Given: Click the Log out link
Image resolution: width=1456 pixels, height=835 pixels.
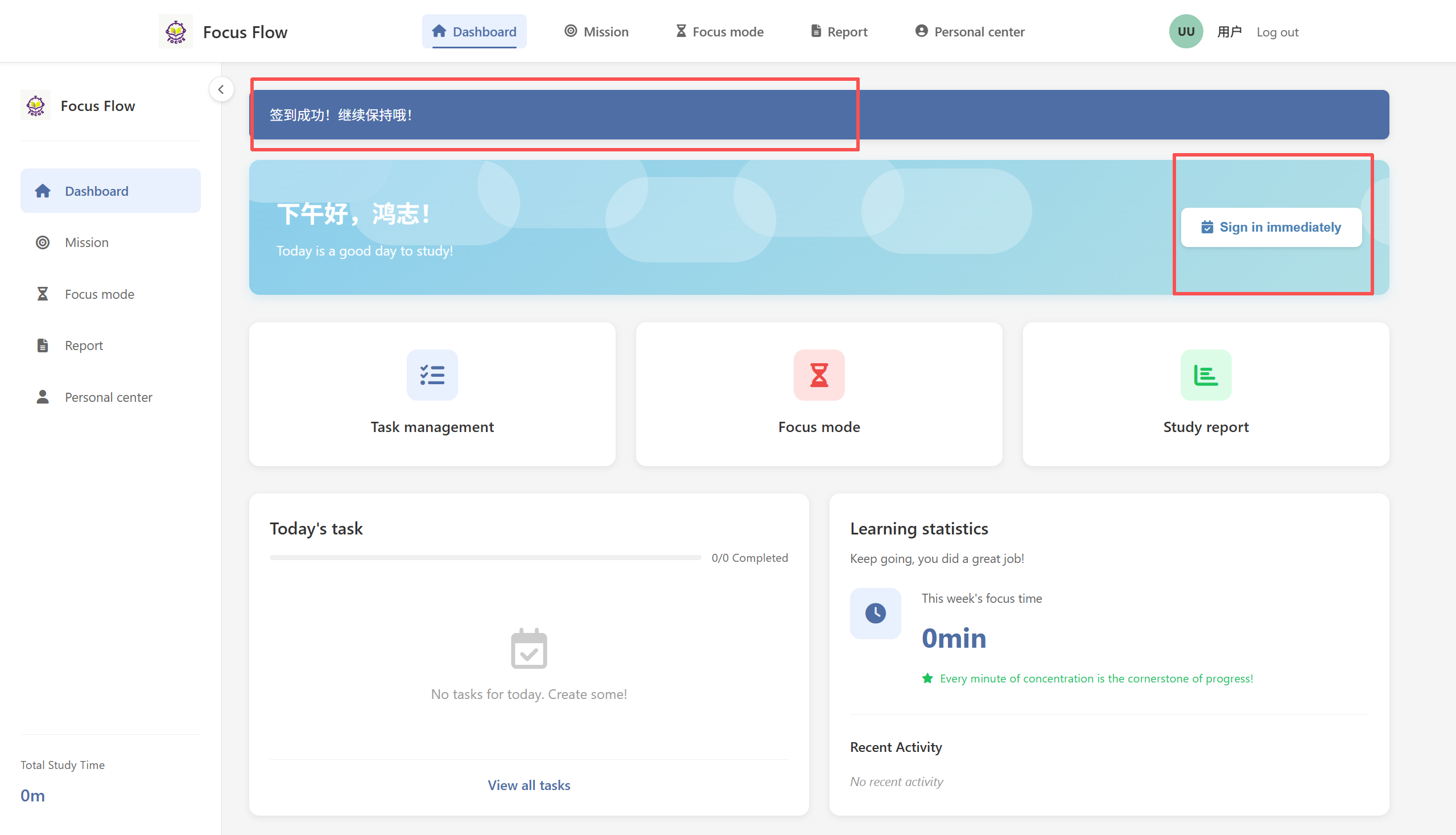Looking at the screenshot, I should click(x=1277, y=32).
